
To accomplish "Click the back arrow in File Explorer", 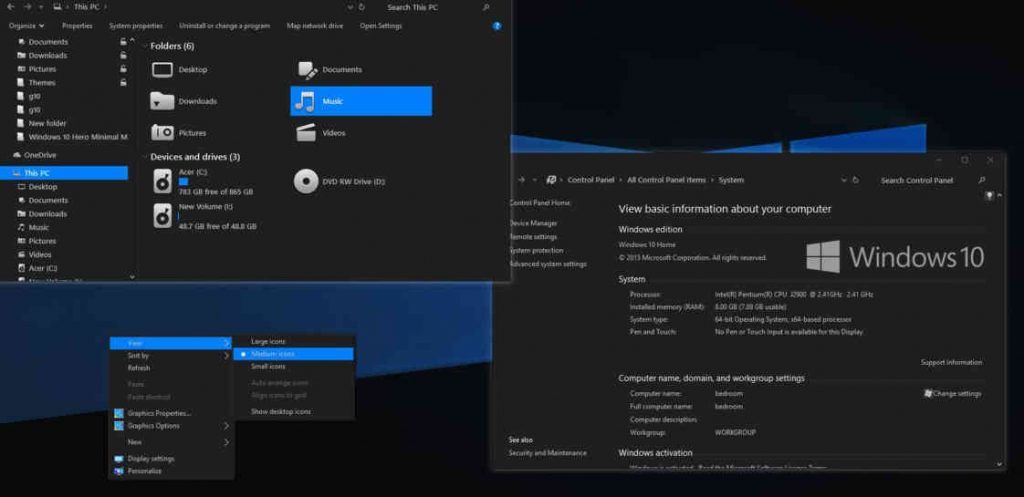I will click(10, 7).
